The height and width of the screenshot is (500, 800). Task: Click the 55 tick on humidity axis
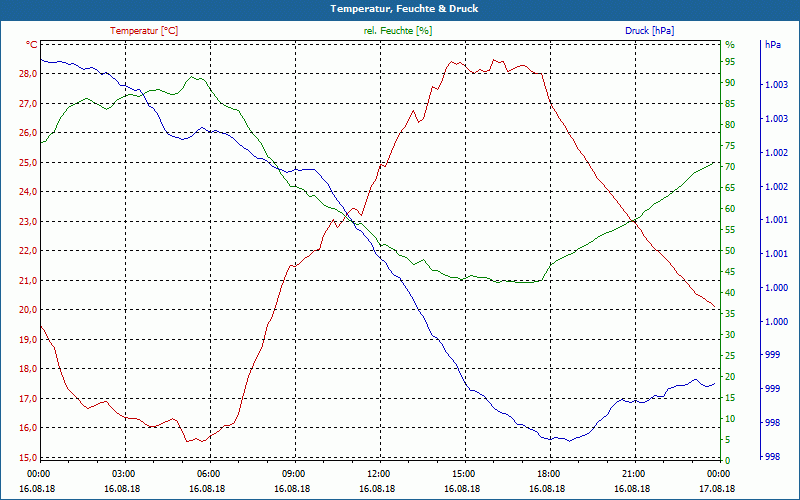click(x=730, y=230)
